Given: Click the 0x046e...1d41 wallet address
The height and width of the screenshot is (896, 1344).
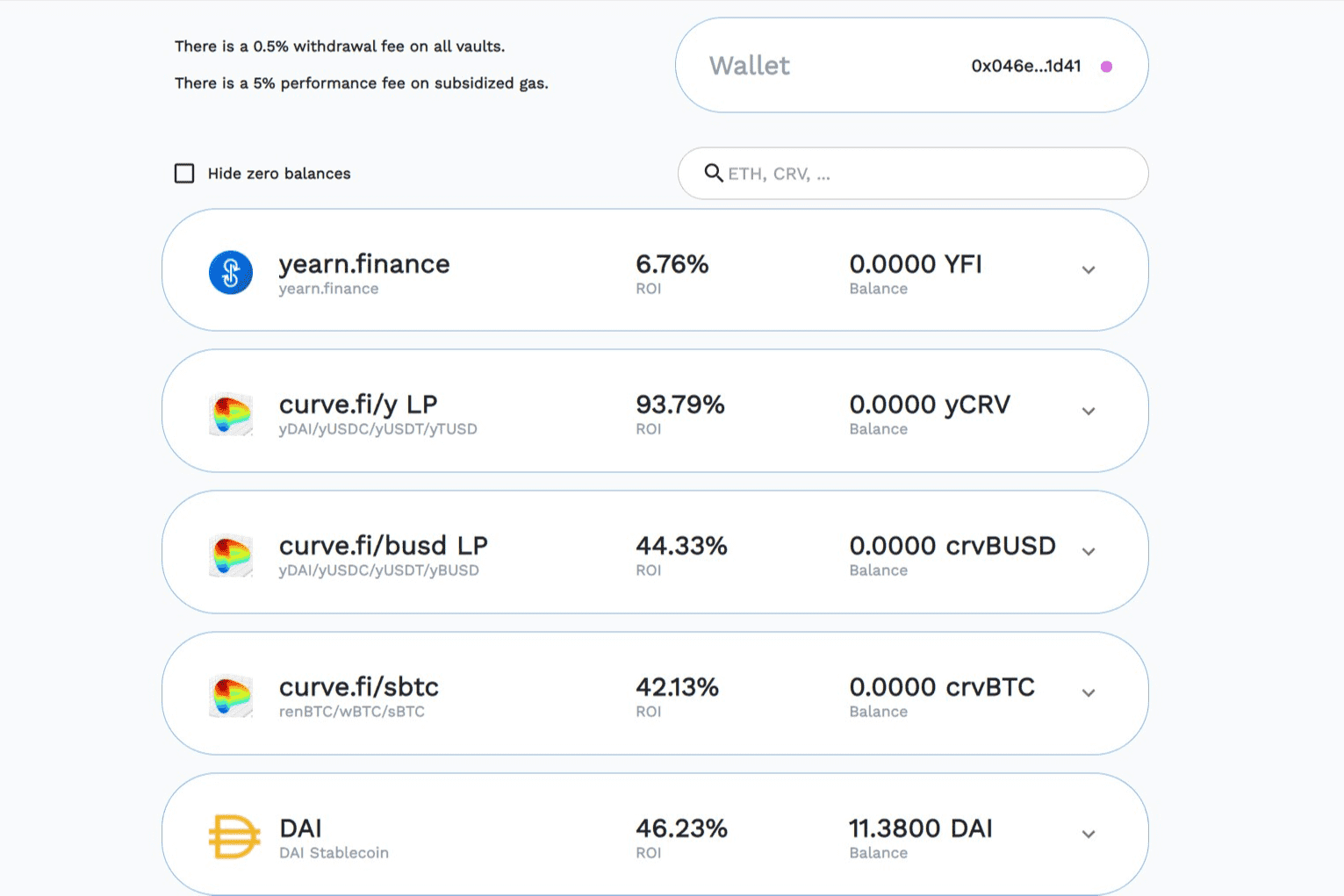Looking at the screenshot, I should [x=1025, y=65].
